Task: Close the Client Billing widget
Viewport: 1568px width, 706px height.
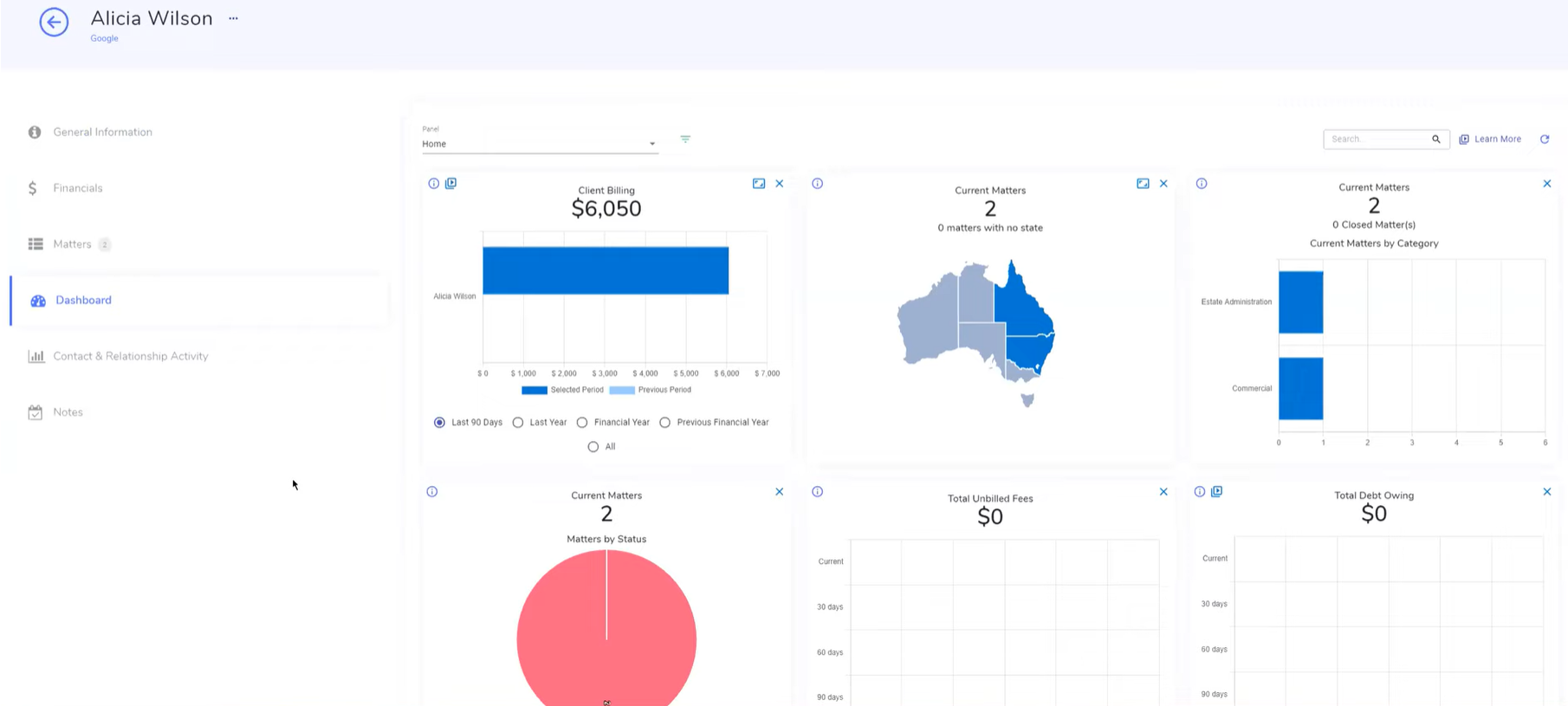Action: tap(780, 184)
